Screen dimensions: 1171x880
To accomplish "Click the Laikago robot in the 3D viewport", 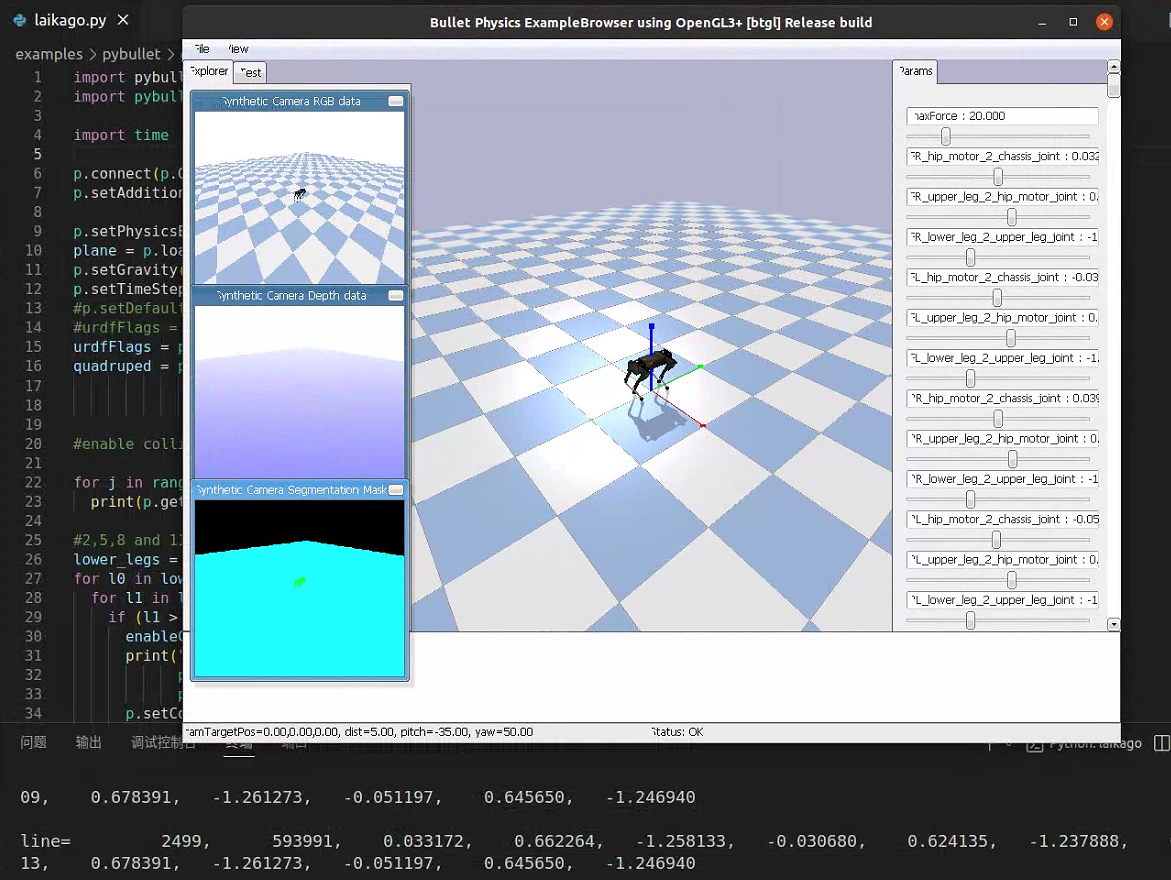I will [x=649, y=373].
